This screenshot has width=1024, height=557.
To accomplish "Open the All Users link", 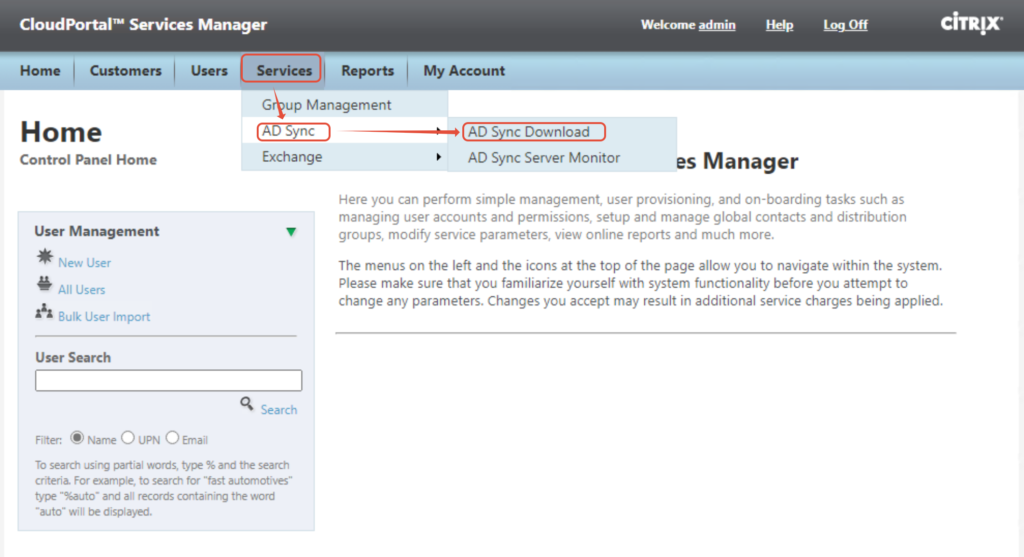I will 81,289.
